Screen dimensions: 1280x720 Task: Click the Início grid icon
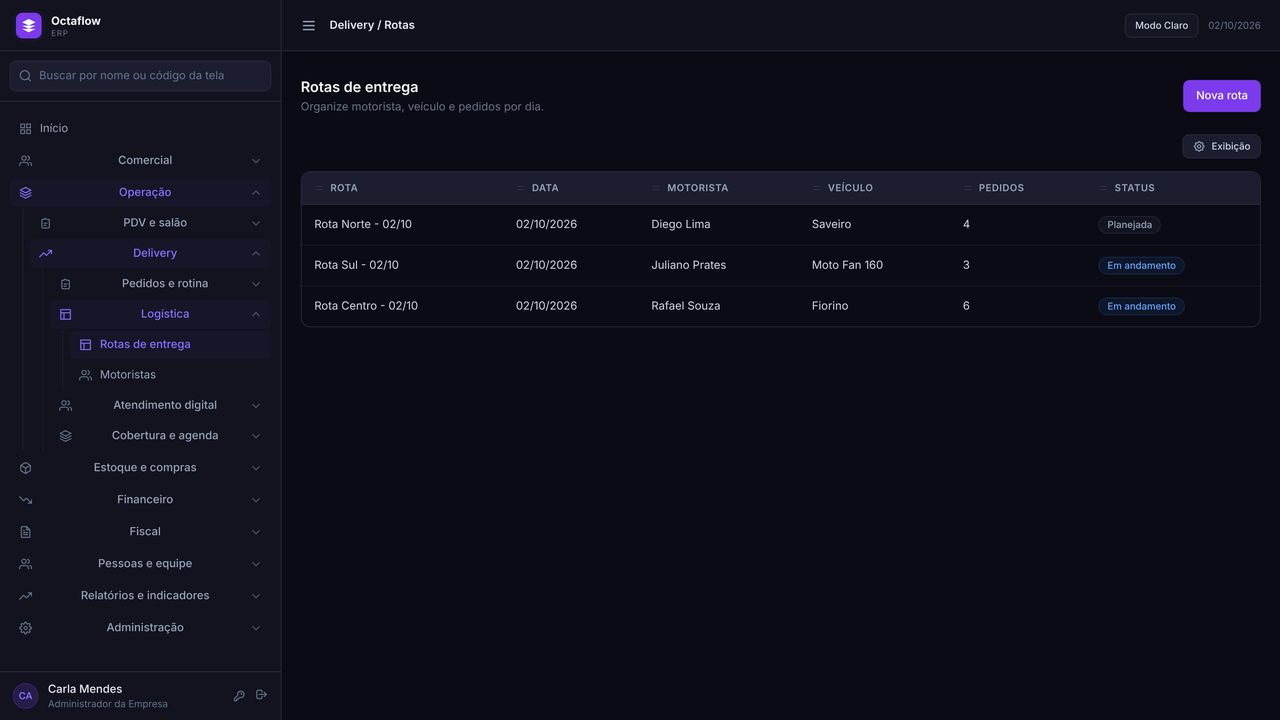[x=26, y=129]
